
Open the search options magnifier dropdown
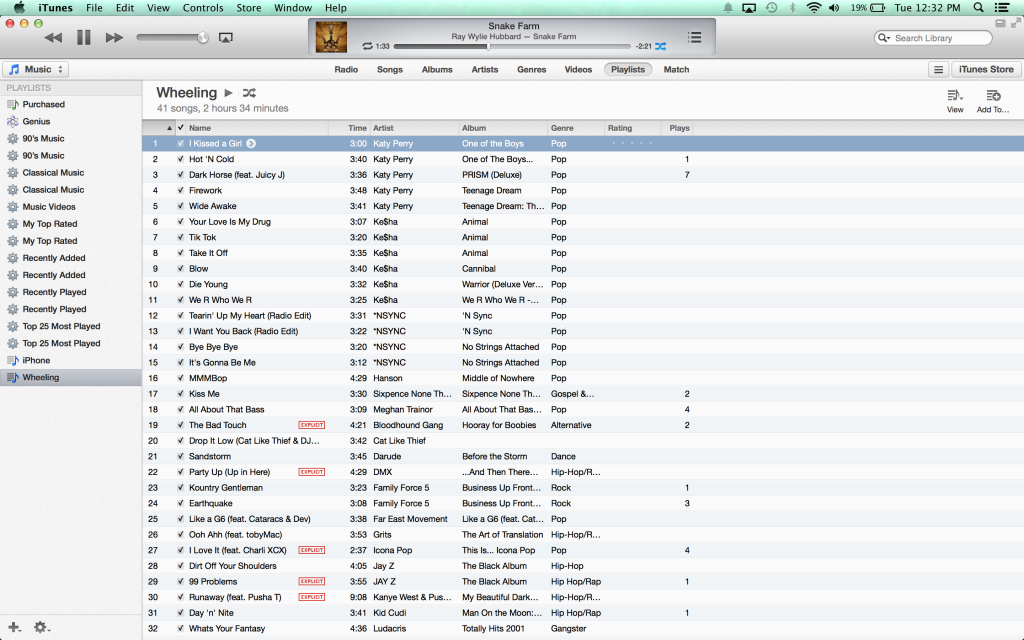coord(884,38)
